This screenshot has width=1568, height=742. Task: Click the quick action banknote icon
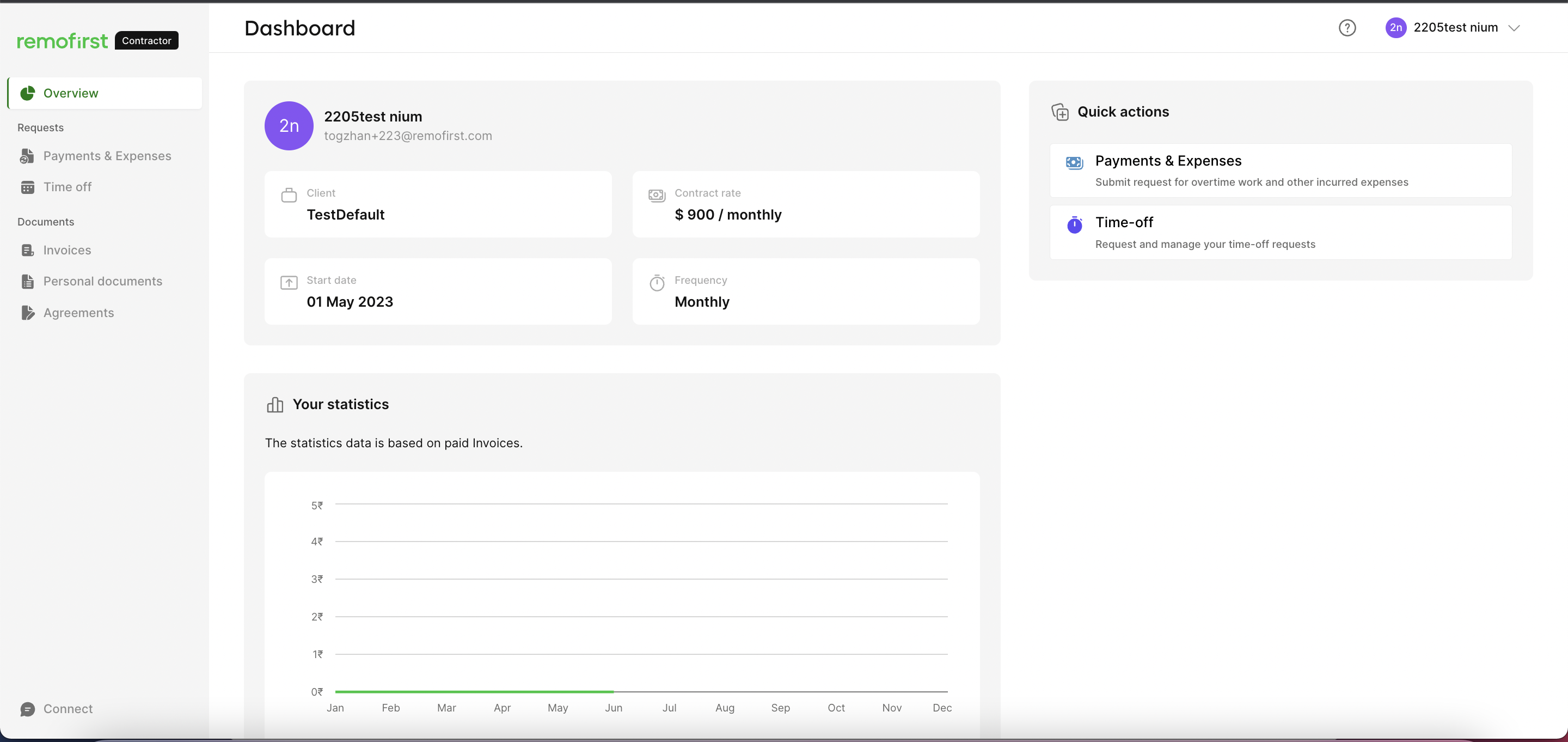[x=1074, y=162]
